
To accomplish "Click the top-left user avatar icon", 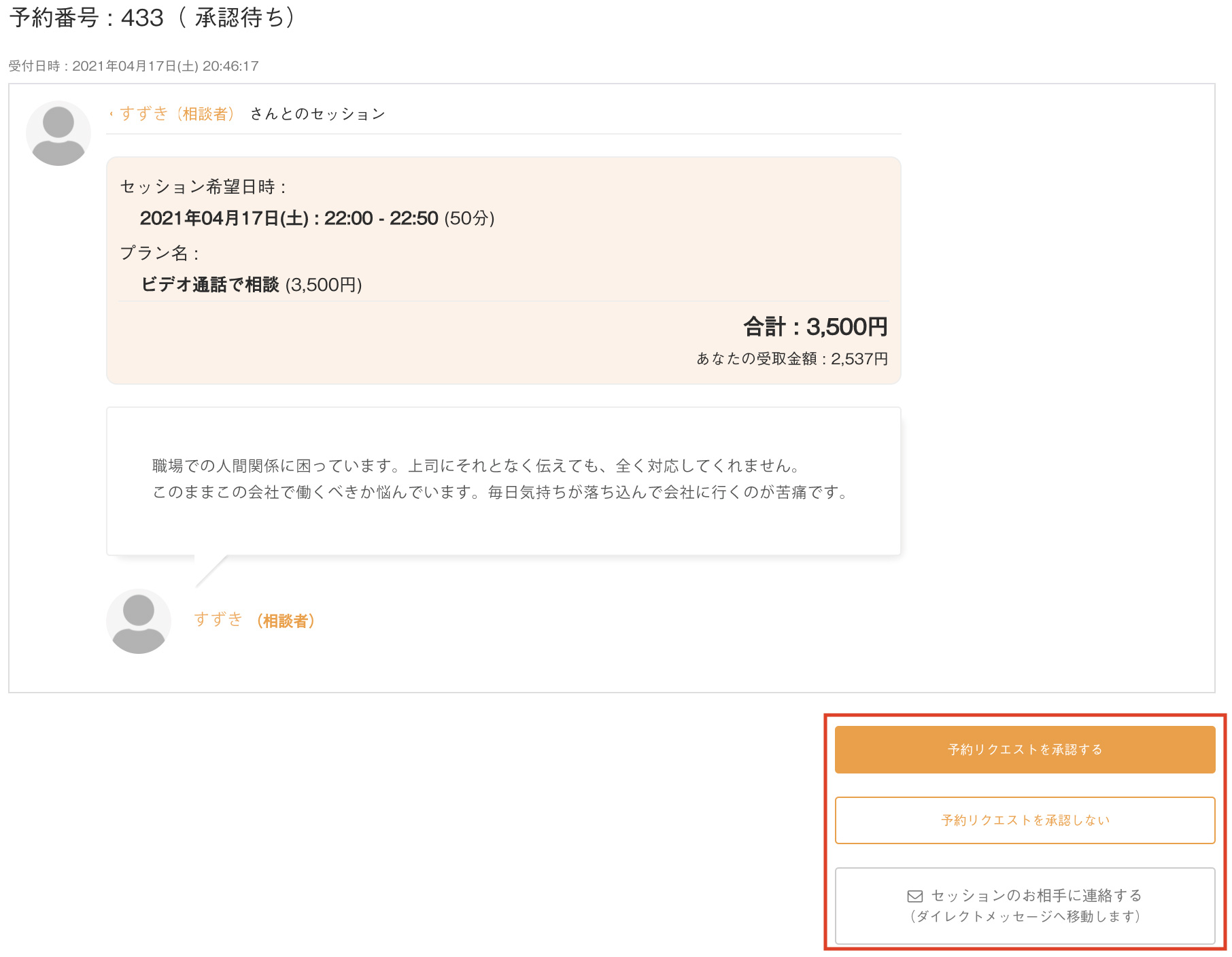I will 58,133.
